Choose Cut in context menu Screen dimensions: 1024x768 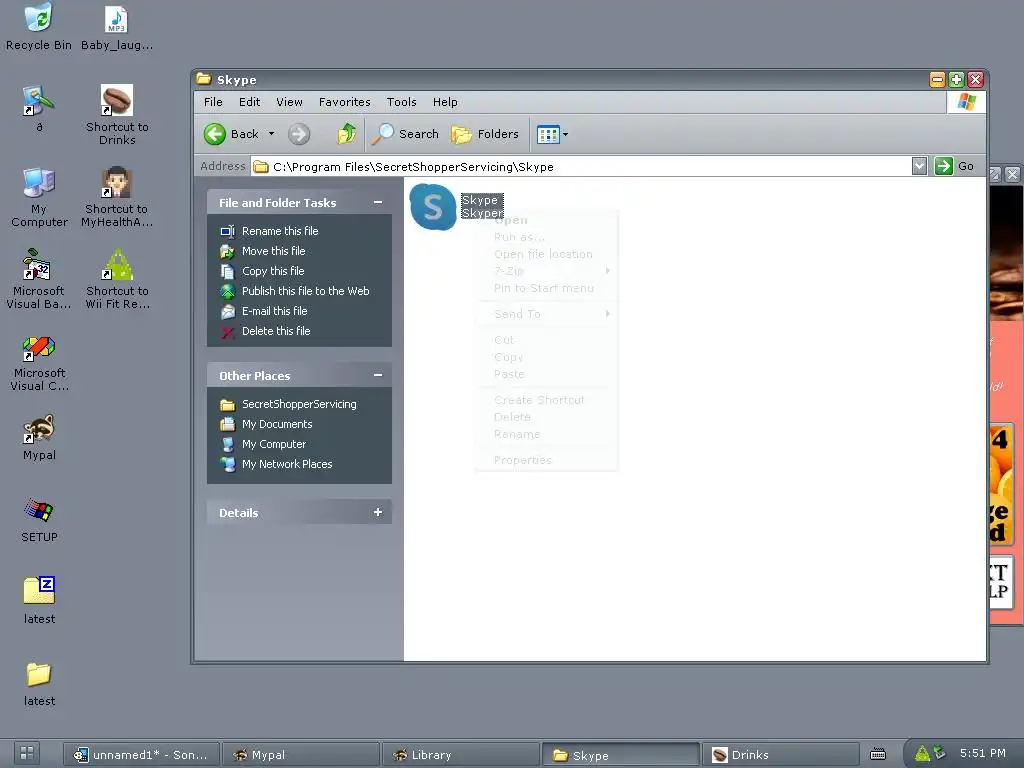(546, 340)
